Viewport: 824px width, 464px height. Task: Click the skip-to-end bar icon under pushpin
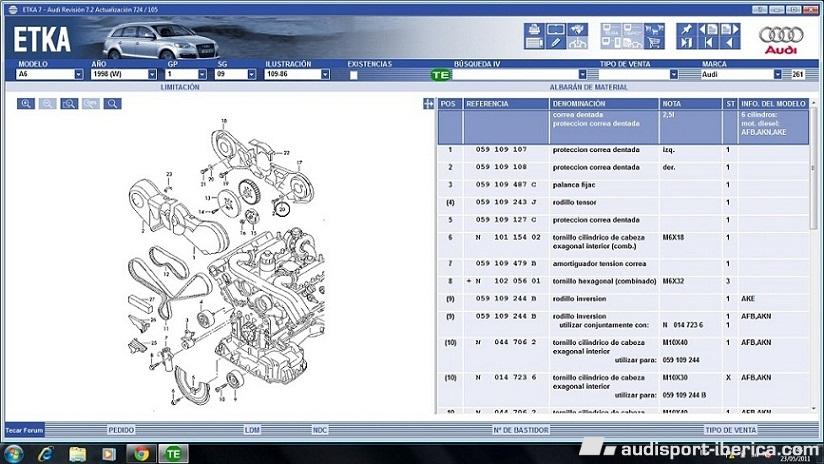(x=686, y=43)
